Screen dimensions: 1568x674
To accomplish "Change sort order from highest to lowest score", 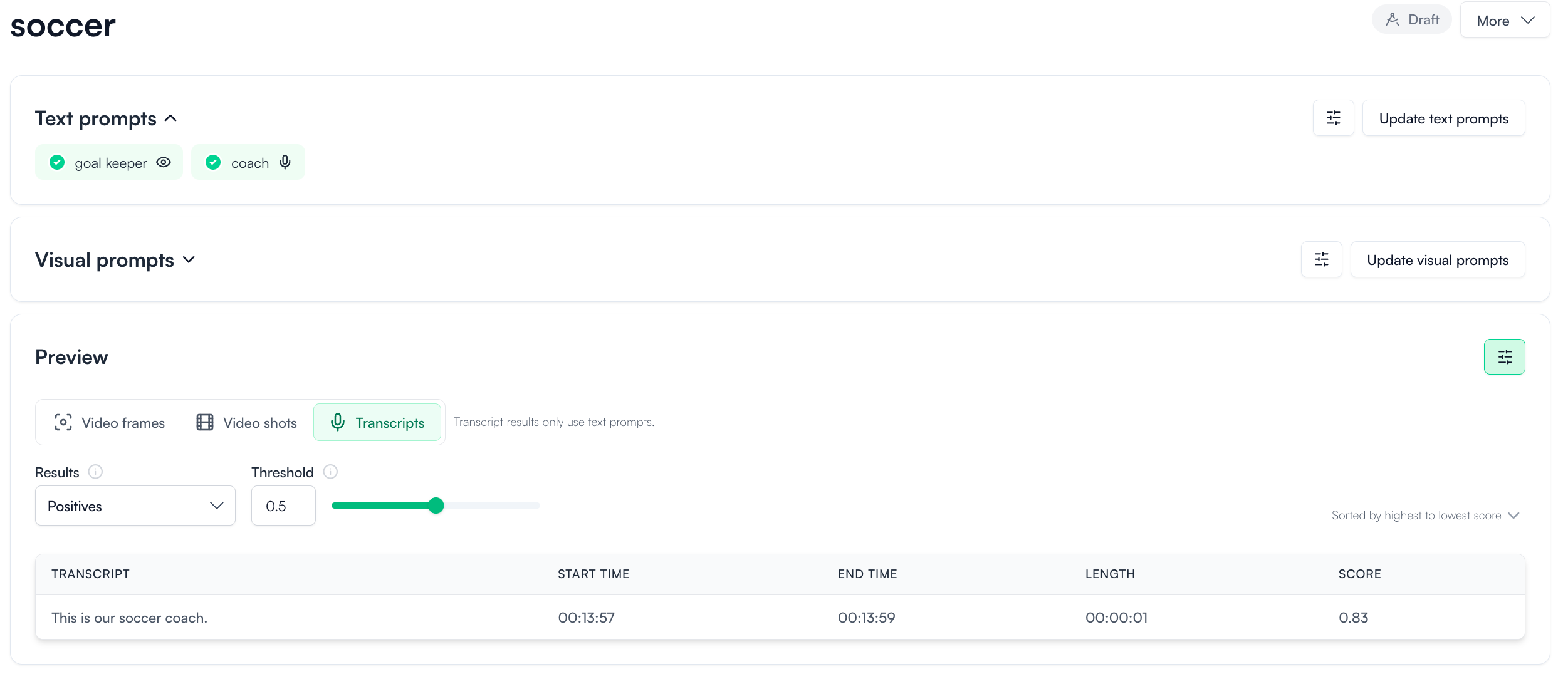I will point(1425,516).
